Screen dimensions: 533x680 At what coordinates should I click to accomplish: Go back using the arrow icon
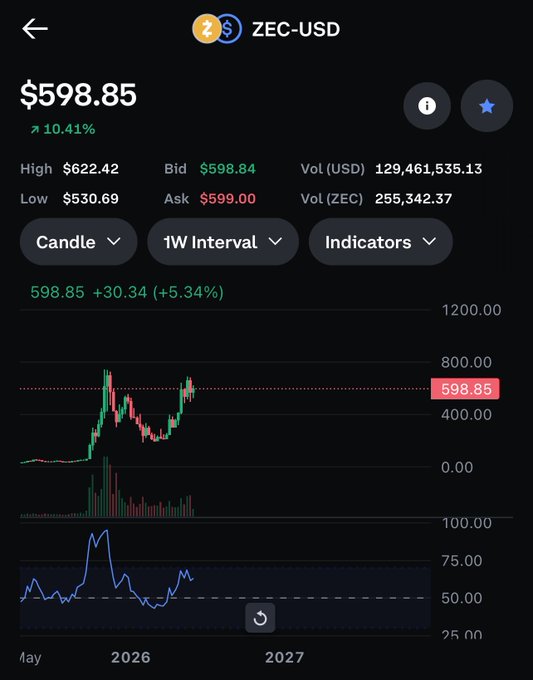(35, 29)
